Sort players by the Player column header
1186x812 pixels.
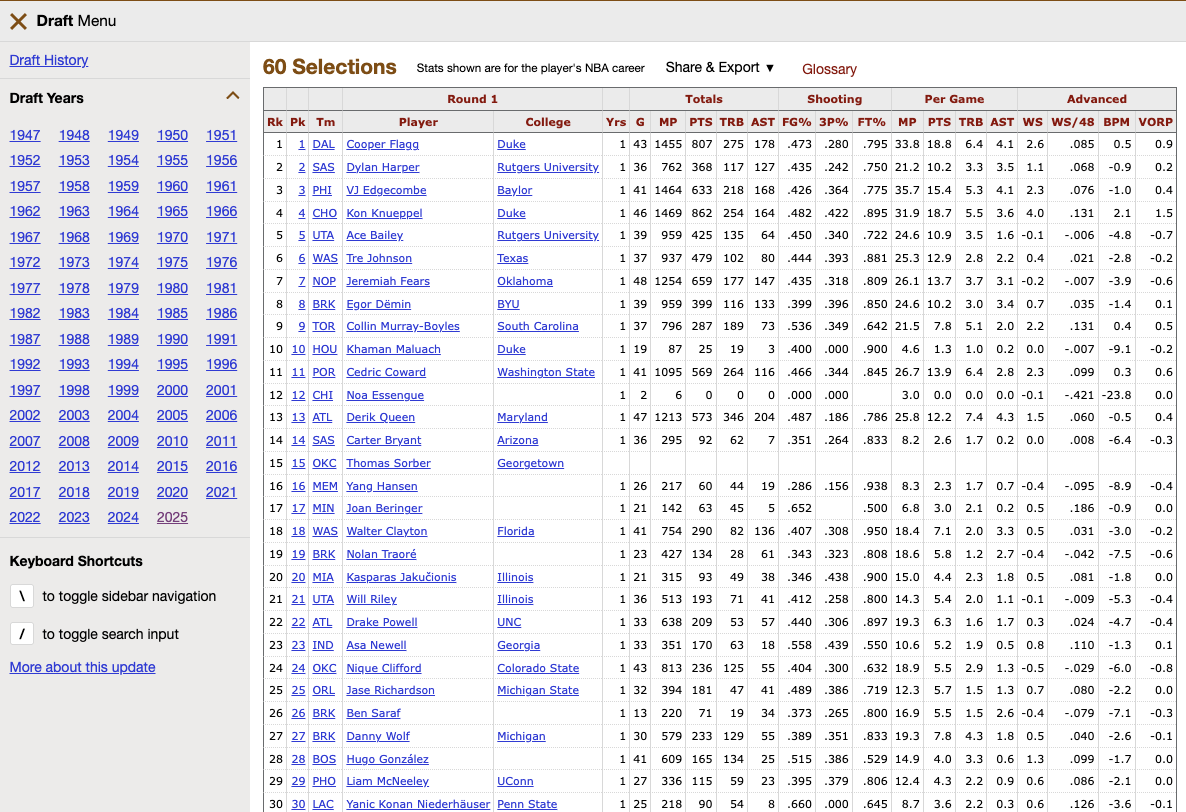pos(418,121)
